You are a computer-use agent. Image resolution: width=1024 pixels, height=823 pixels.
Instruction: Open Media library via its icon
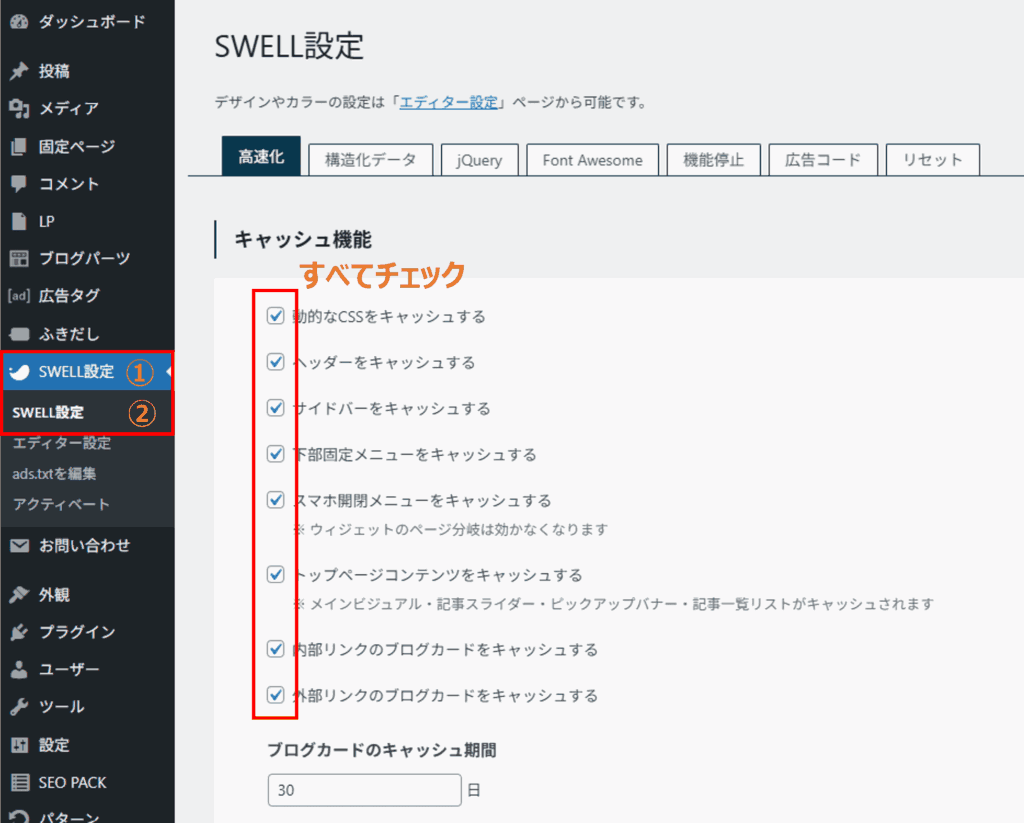[x=18, y=108]
